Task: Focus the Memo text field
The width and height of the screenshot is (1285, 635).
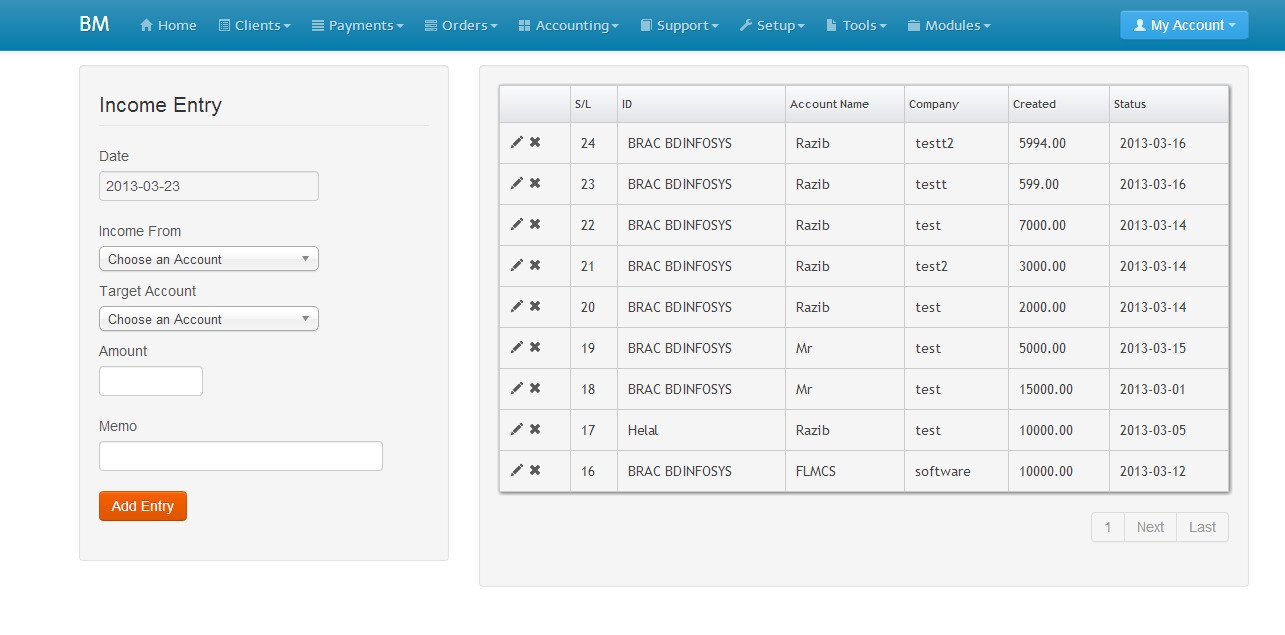Action: [x=240, y=456]
